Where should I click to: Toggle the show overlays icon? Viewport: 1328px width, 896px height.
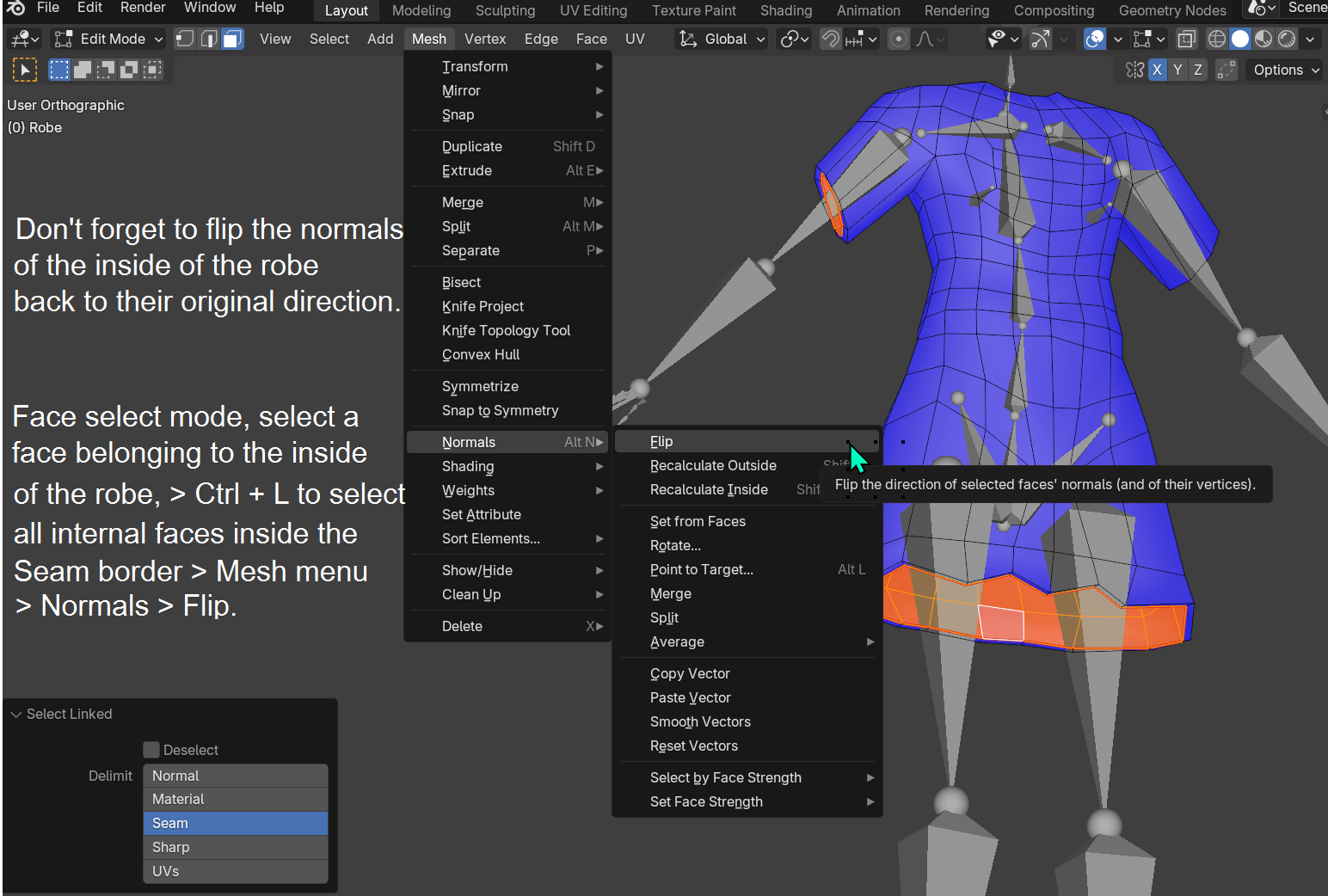[1095, 39]
